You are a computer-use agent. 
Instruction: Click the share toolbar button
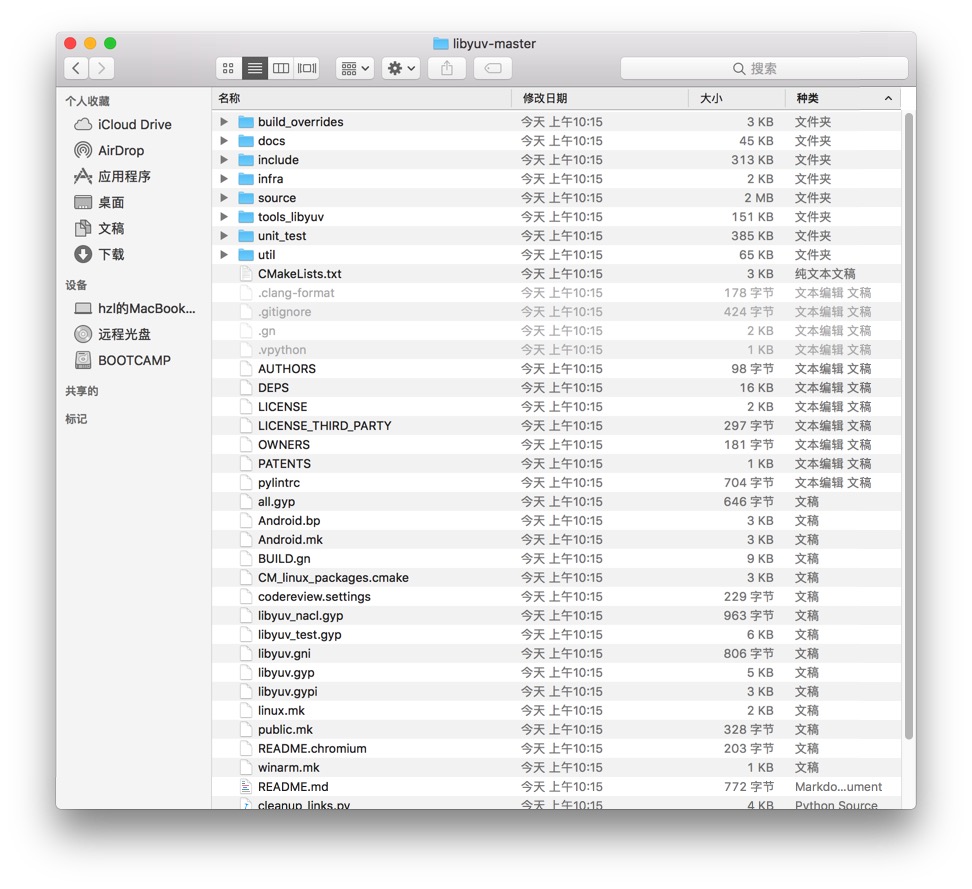click(447, 68)
